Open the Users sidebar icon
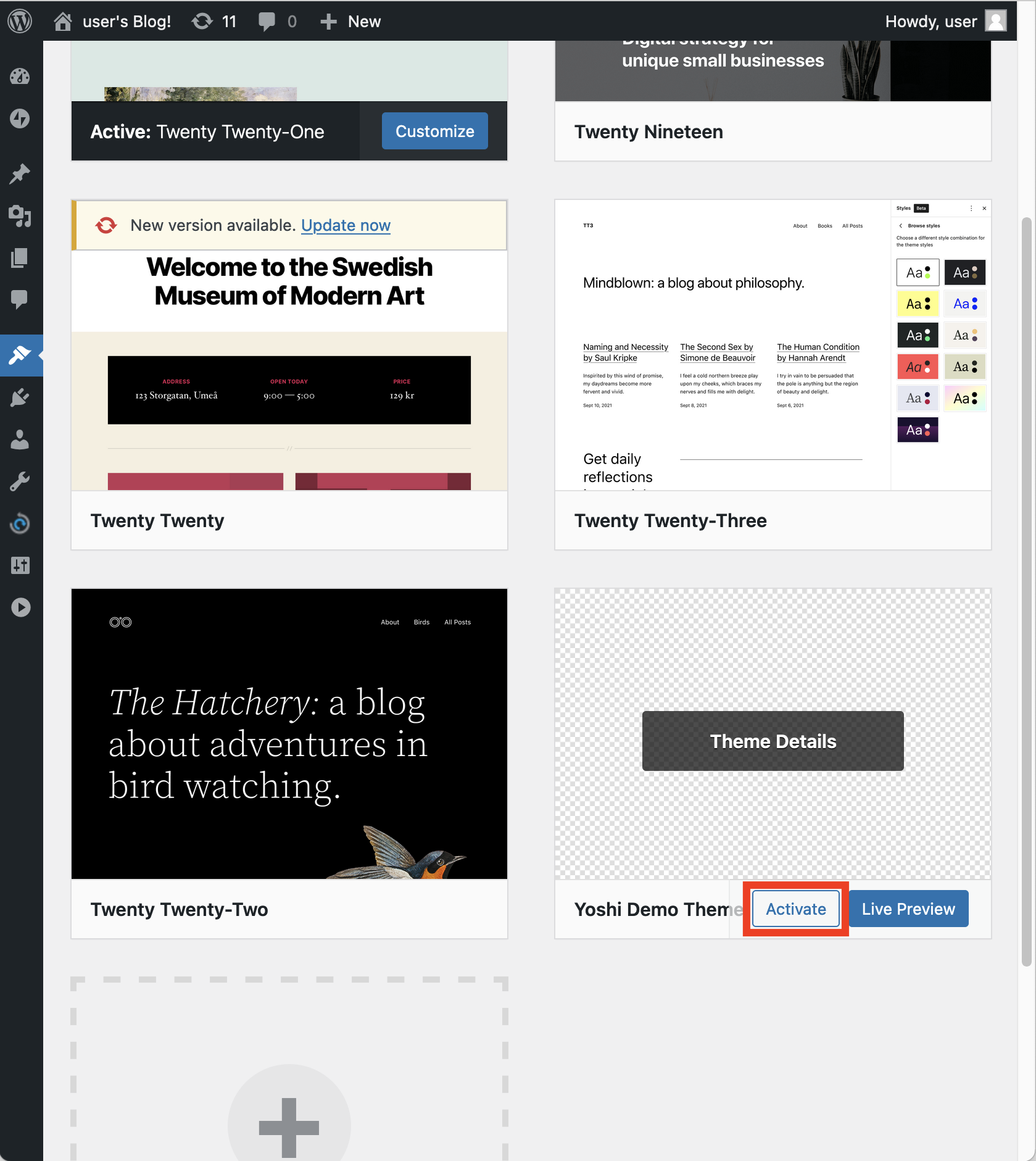This screenshot has height=1161, width=1036. click(x=20, y=439)
